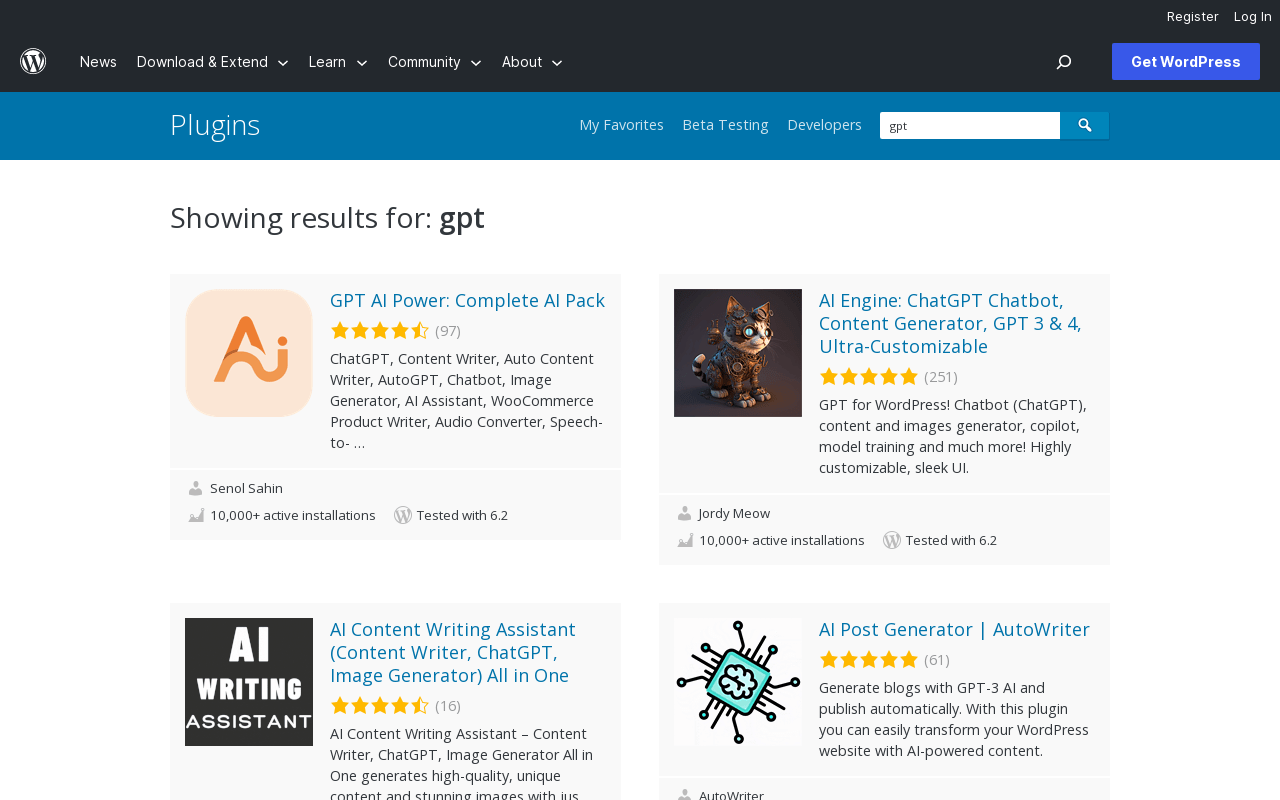This screenshot has width=1280, height=800.
Task: Click AI Engine five-star rating
Action: (869, 377)
